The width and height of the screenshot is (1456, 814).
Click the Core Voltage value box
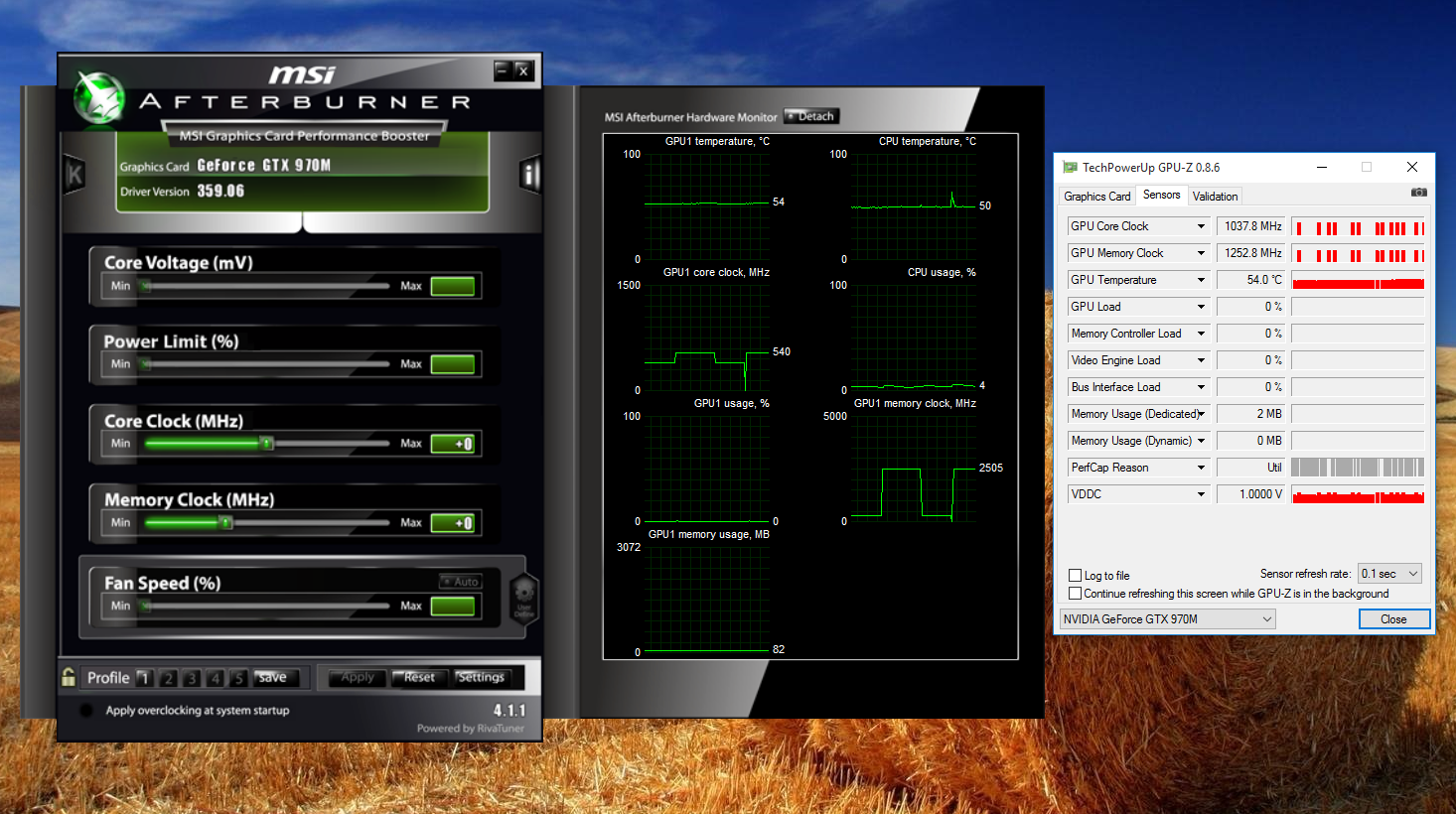click(453, 286)
